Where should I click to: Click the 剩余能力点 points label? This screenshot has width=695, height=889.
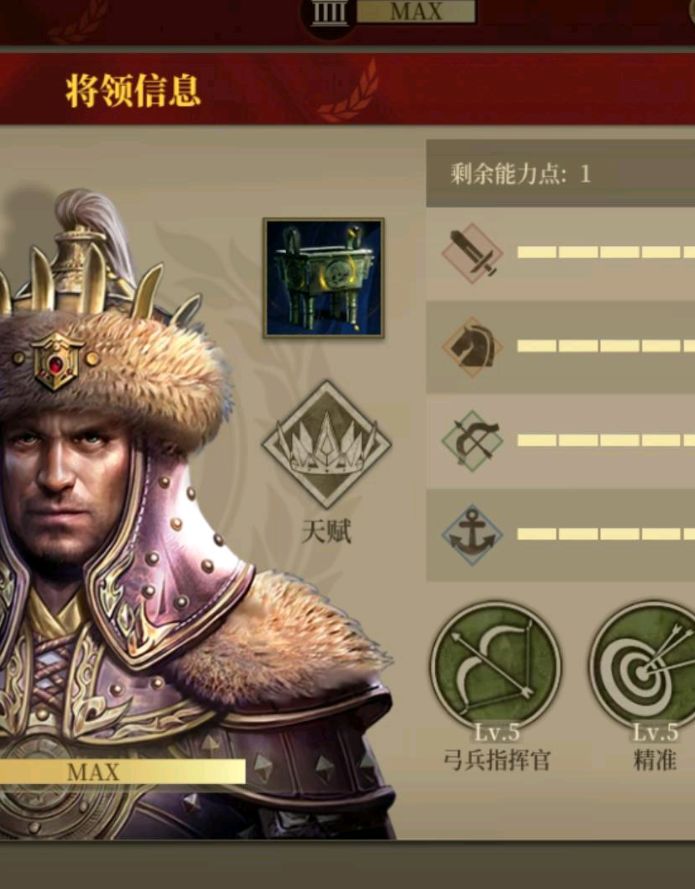[520, 173]
